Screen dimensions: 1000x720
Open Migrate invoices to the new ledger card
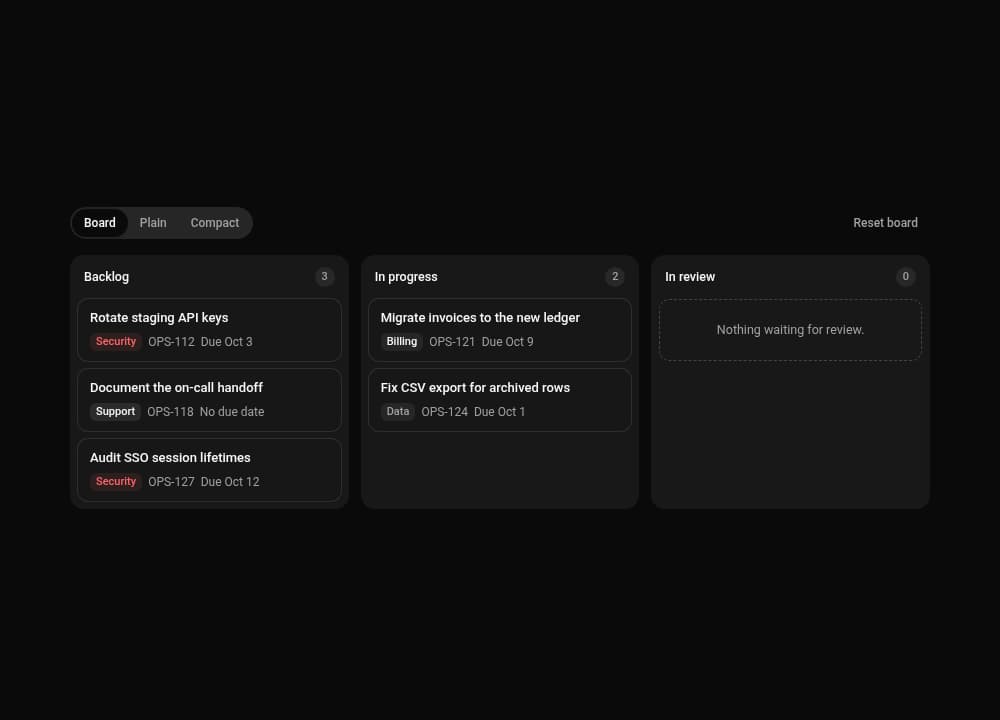click(500, 330)
